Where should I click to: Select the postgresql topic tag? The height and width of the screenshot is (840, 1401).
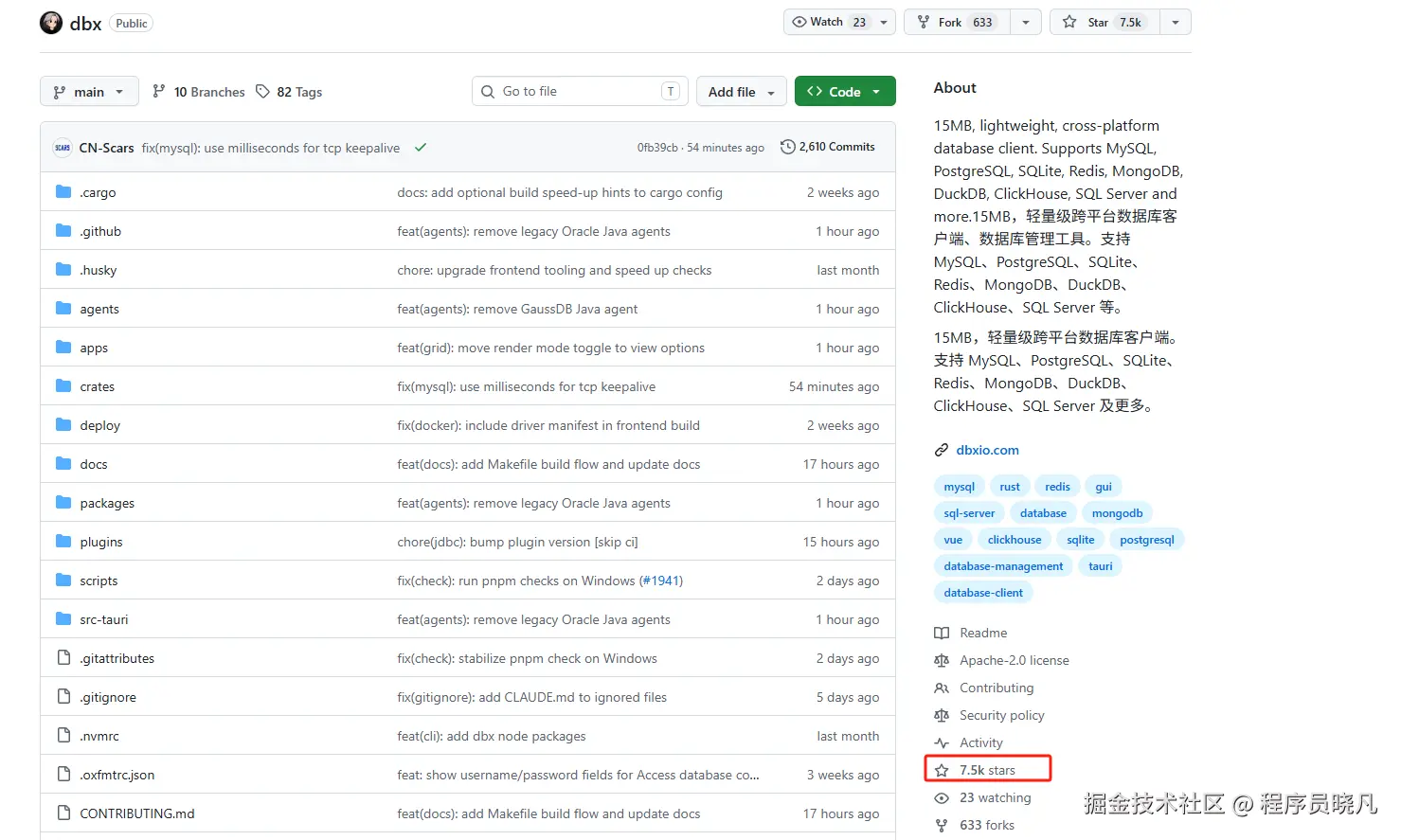[x=1147, y=540]
